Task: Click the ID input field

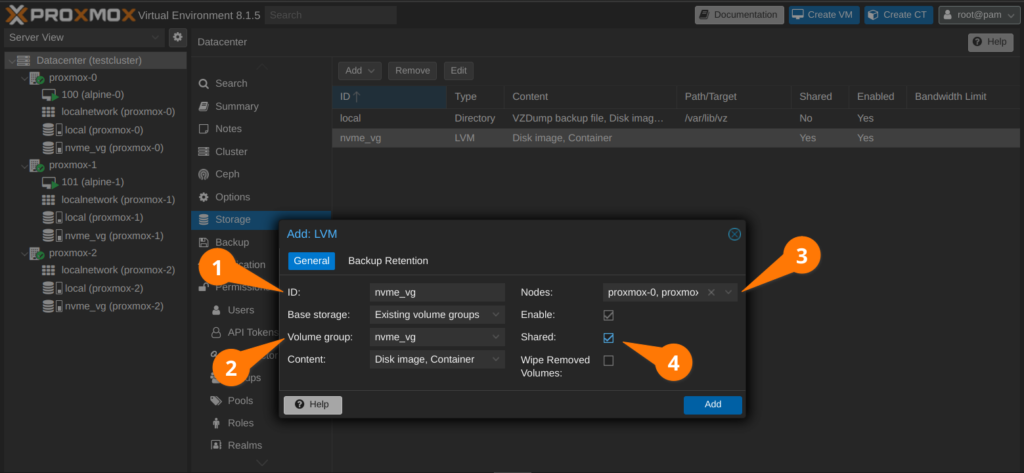Action: coord(437,293)
